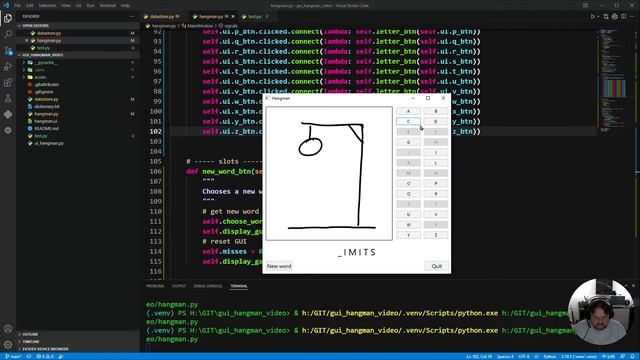Image resolution: width=640 pixels, height=360 pixels.
Task: Guess letter W in Hangman window
Action: click(x=408, y=225)
